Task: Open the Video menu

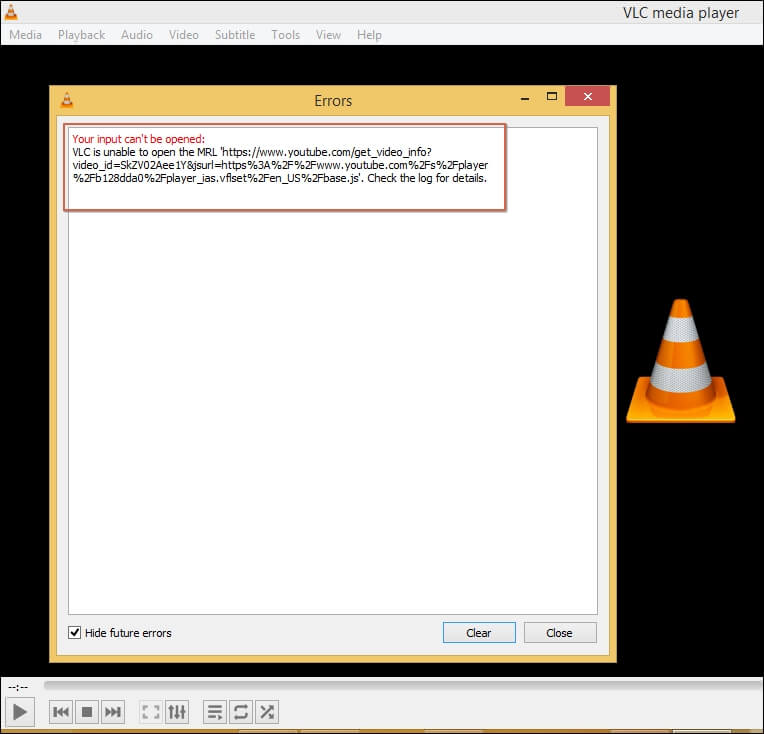Action: [x=184, y=35]
